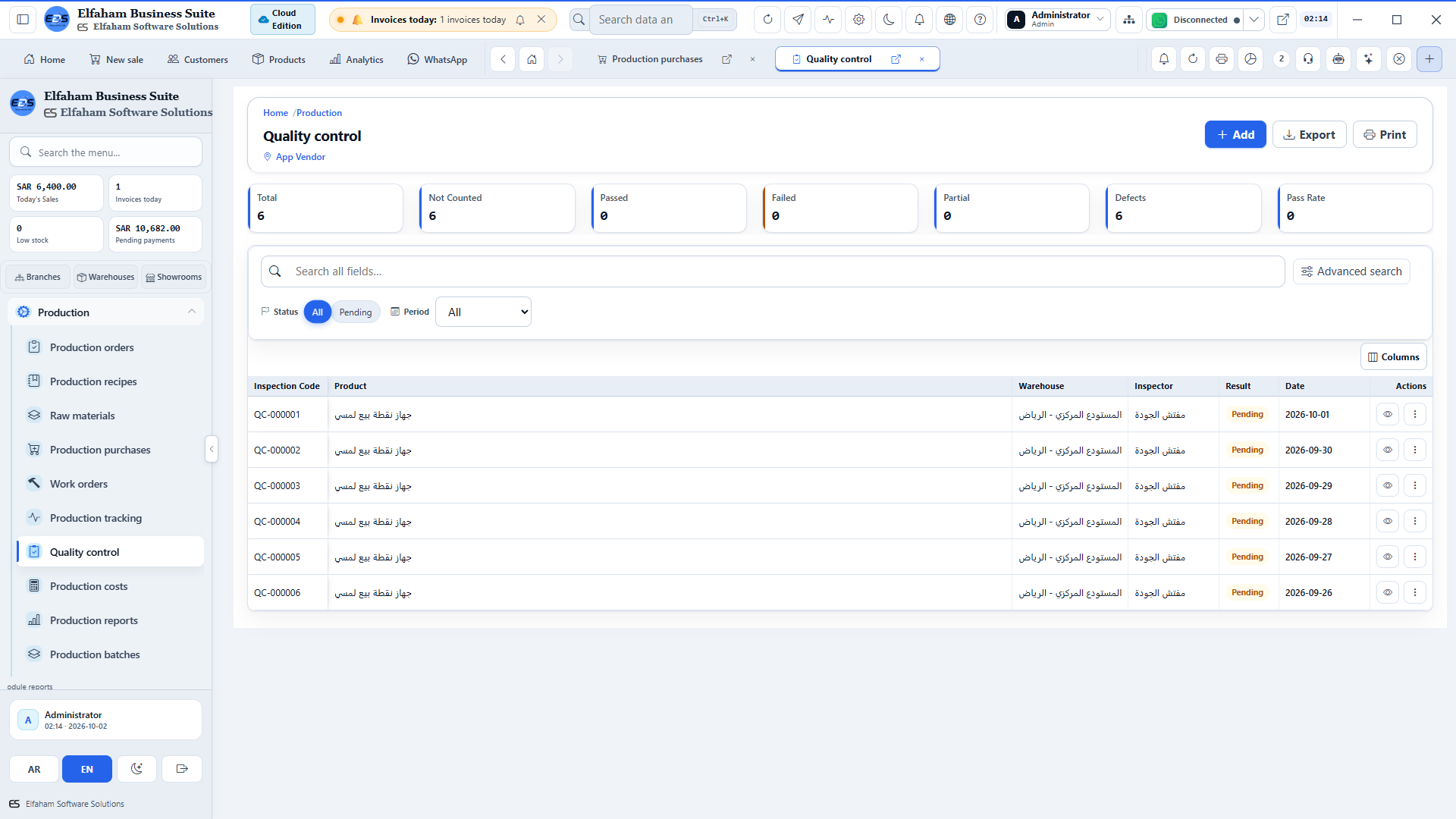Open the Columns chooser
The width and height of the screenshot is (1456, 819).
tap(1393, 357)
